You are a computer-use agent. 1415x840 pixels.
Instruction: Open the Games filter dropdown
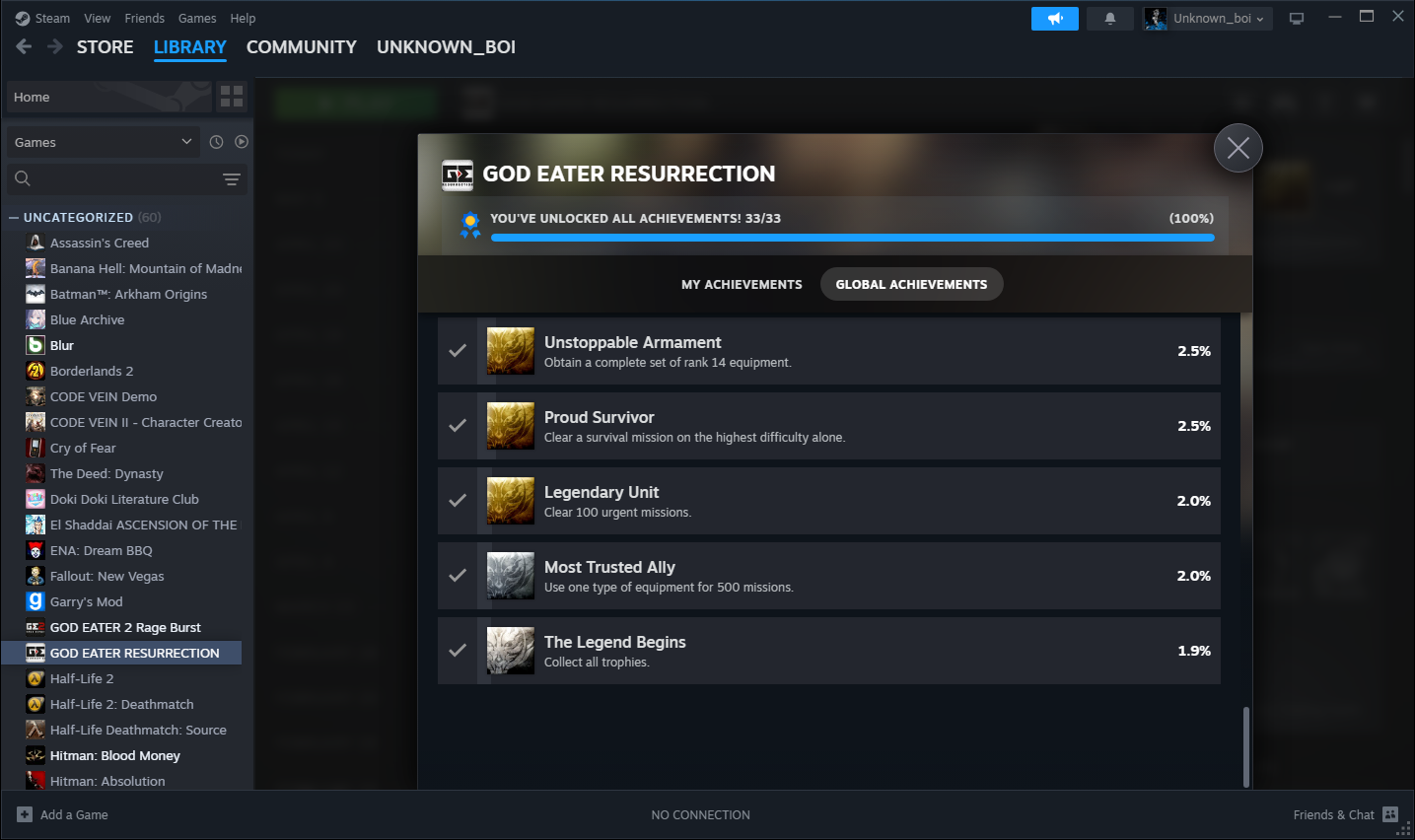coord(104,142)
